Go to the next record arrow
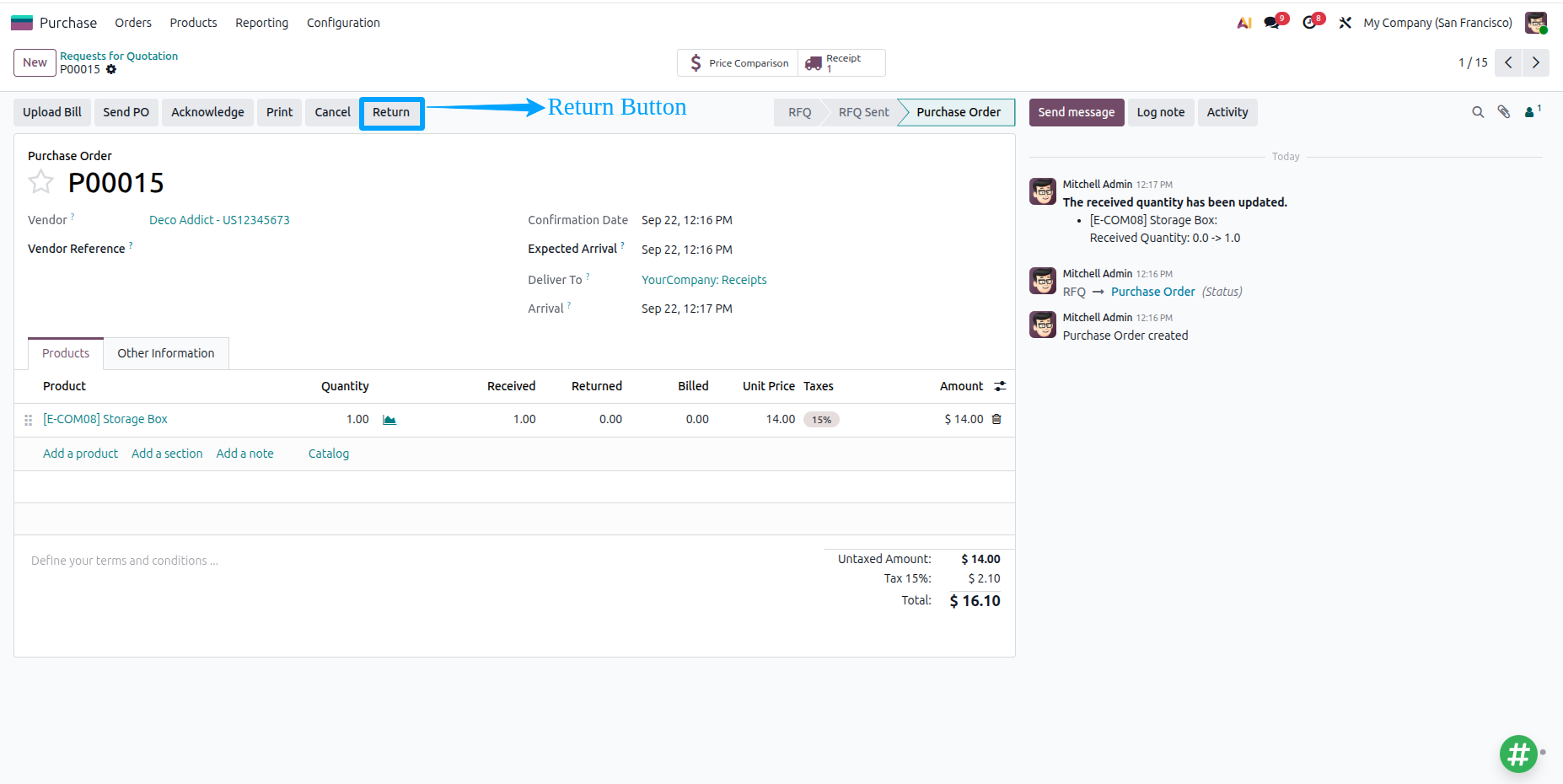The height and width of the screenshot is (784, 1563). pyautogui.click(x=1536, y=62)
